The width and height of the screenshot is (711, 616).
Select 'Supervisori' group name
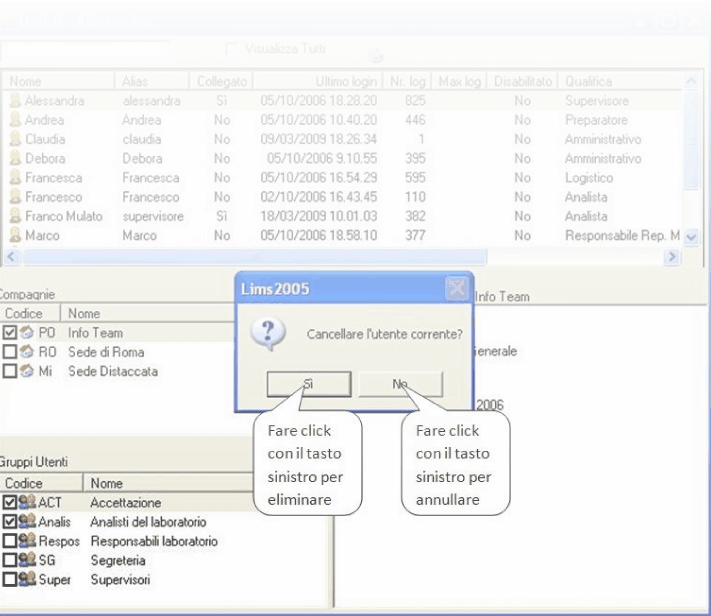(120, 580)
